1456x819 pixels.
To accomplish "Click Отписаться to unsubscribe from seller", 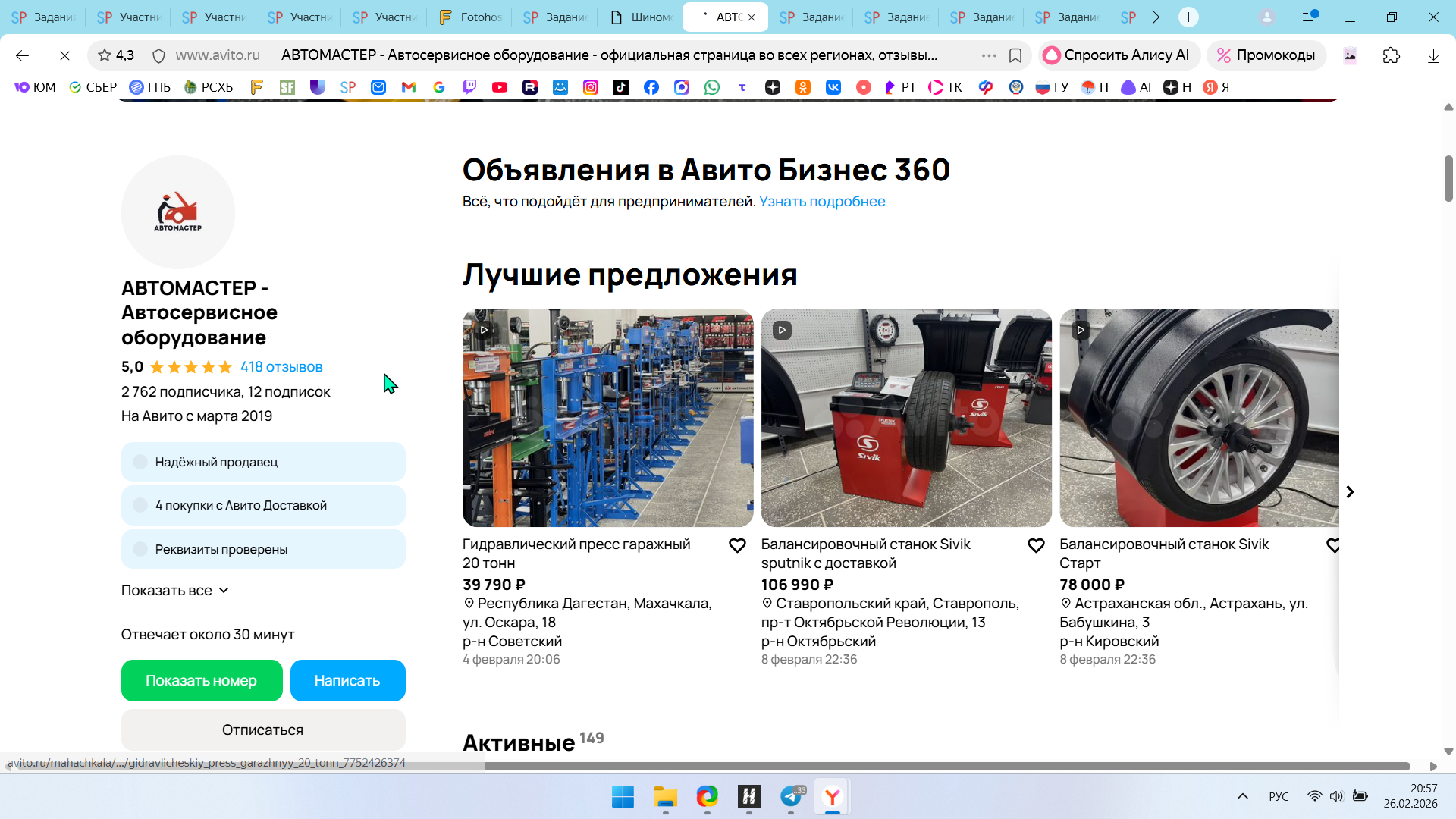I will pyautogui.click(x=262, y=730).
